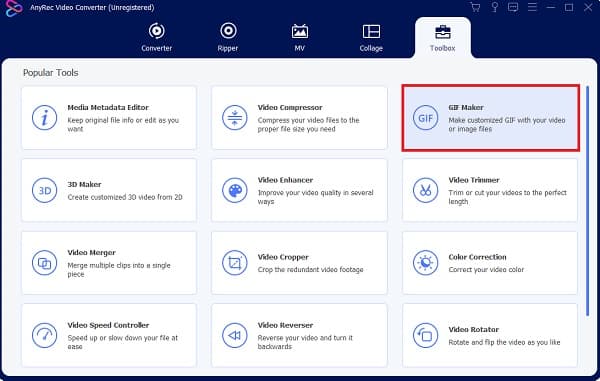The height and width of the screenshot is (381, 600).
Task: Open the Video Reverser title
Action: pyautogui.click(x=285, y=325)
